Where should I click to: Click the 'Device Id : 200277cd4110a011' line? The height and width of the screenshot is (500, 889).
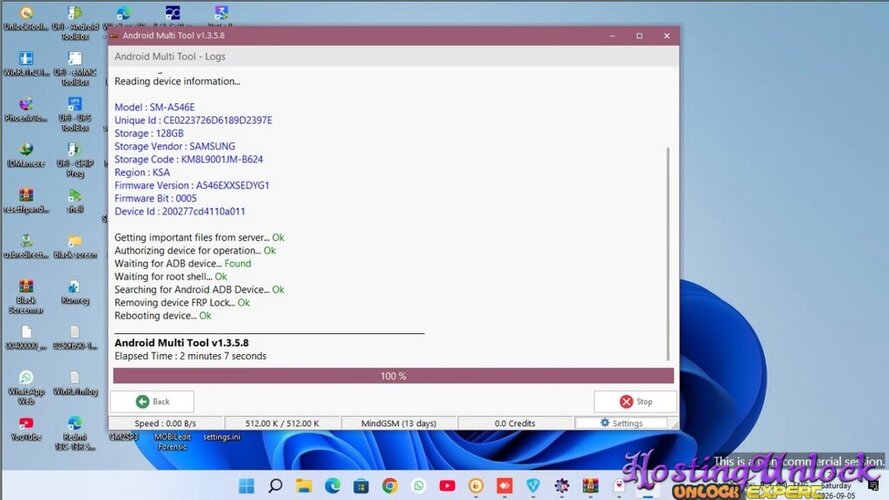[x=180, y=211]
